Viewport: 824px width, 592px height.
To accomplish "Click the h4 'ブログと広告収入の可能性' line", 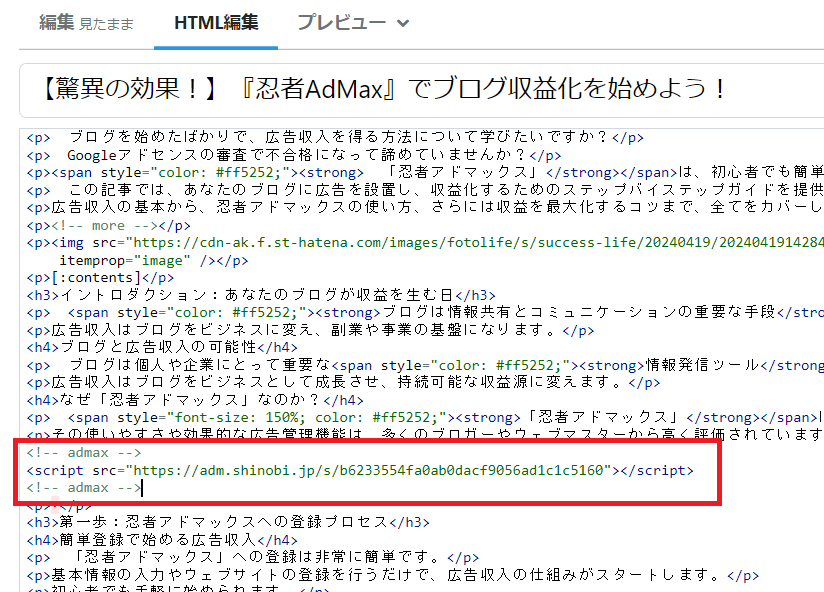I will pos(162,347).
